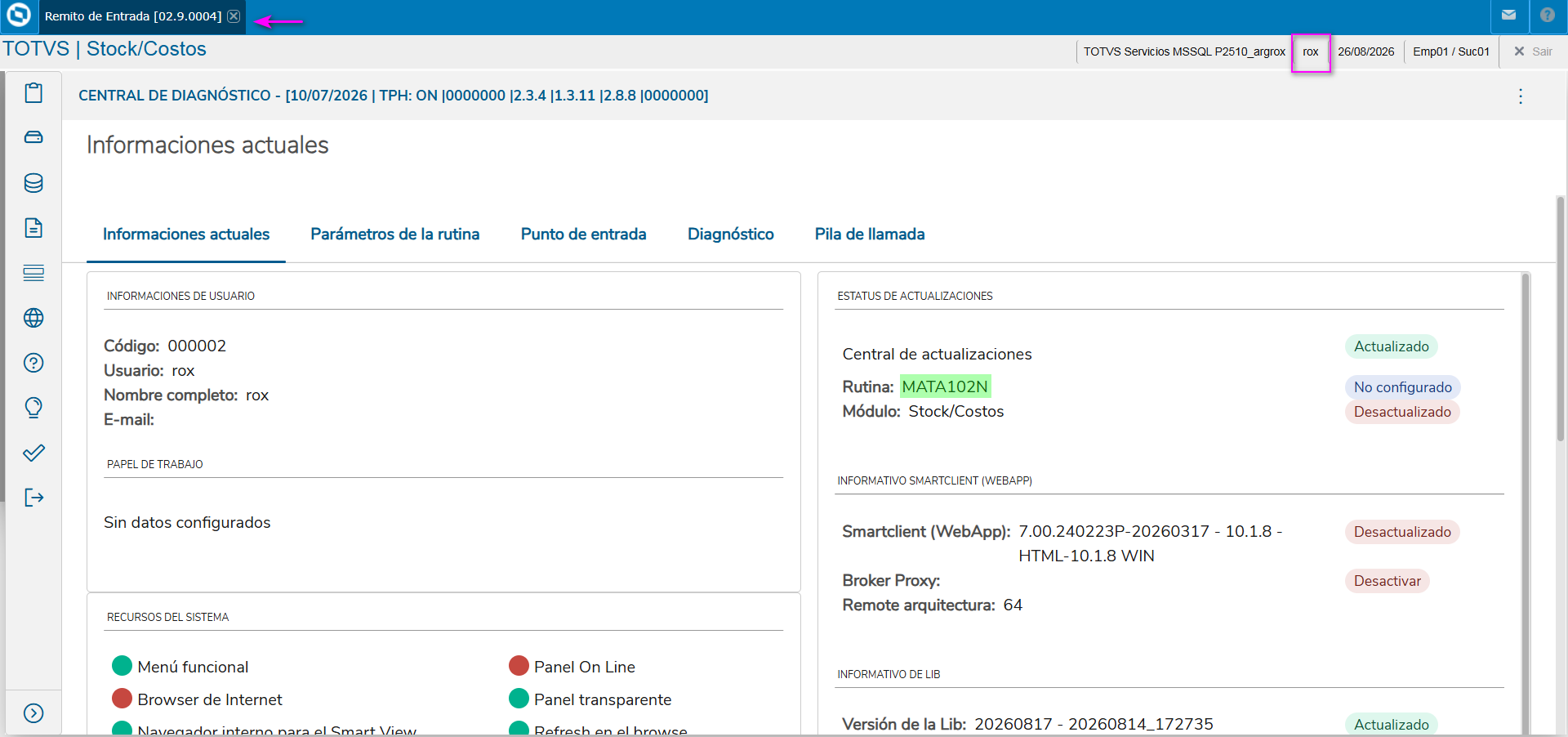1568x737 pixels.
Task: Click the green Panel transparente status dot
Action: 519,699
